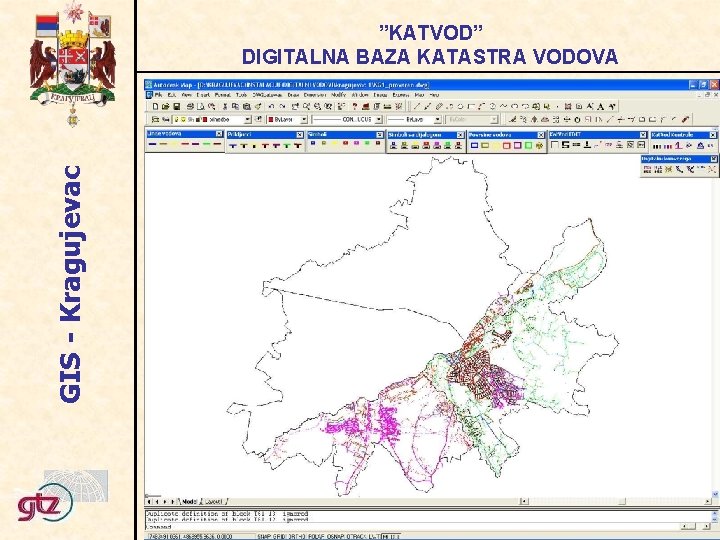Click the brush icon at the right end of the modify toolbar

(x=685, y=119)
